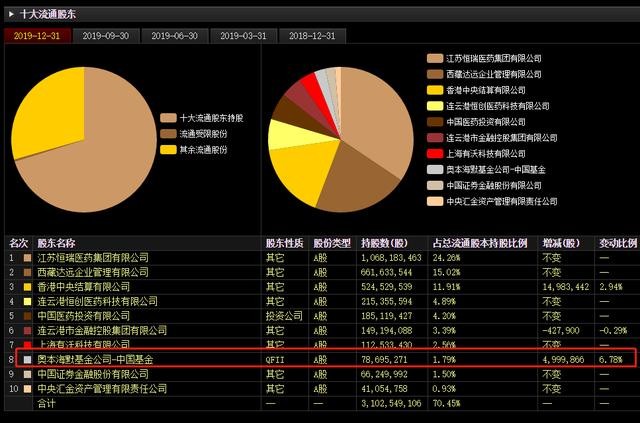Select table row 江苏恒瑞医药集团有限公司
The height and width of the screenshot is (423, 640).
[320, 258]
